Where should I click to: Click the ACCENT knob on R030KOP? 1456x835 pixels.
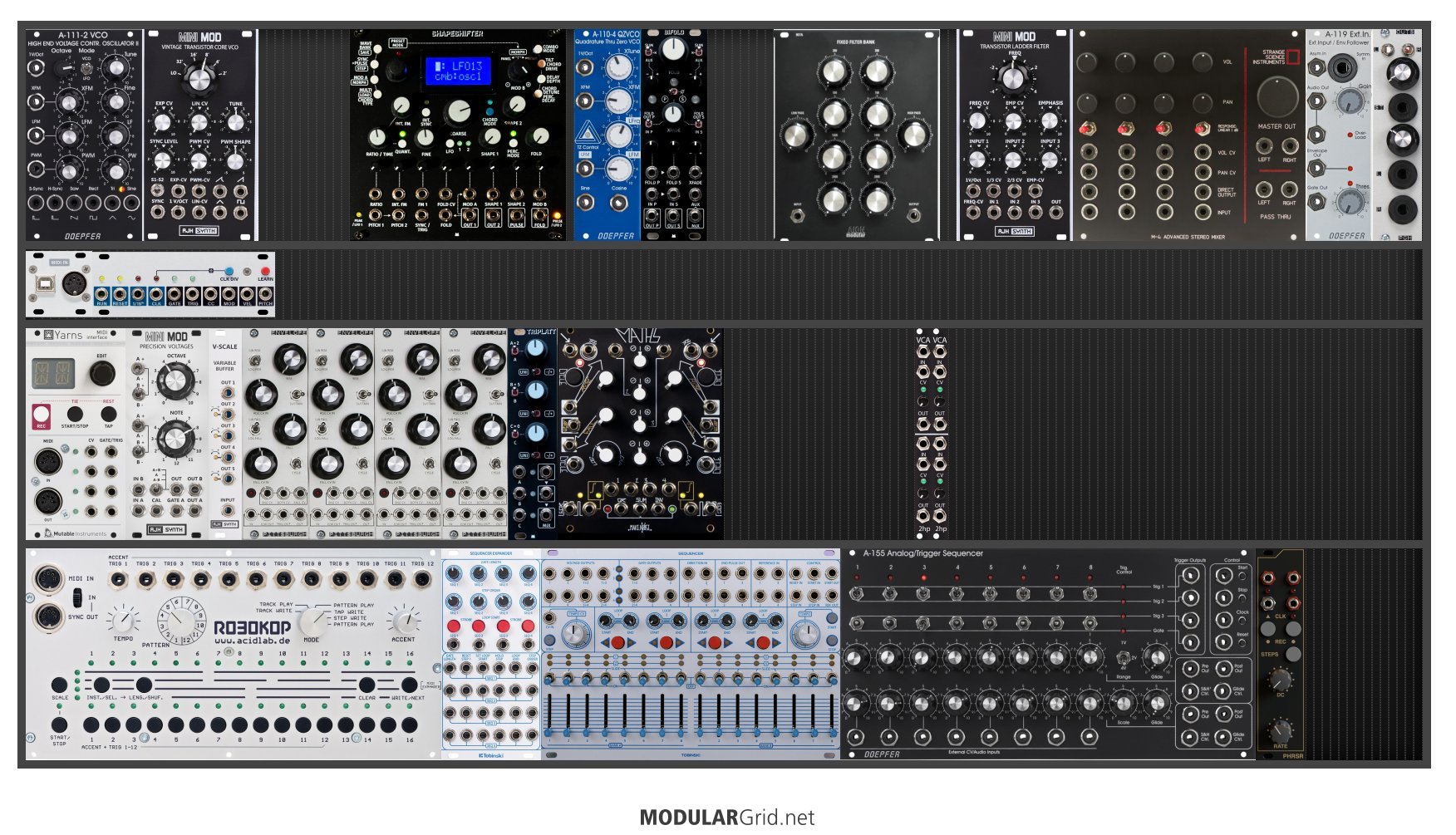coord(403,621)
